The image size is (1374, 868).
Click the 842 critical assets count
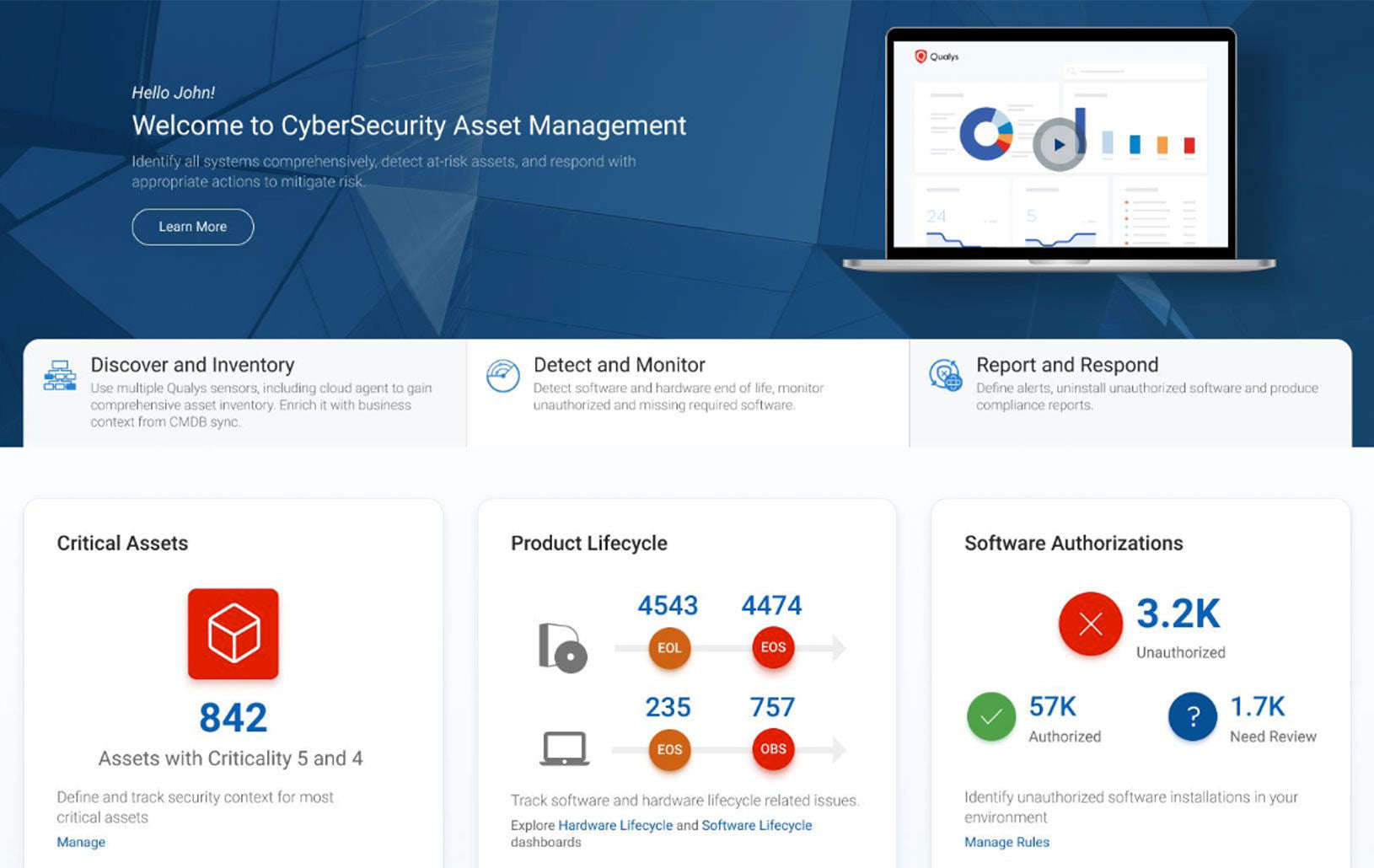[x=233, y=718]
